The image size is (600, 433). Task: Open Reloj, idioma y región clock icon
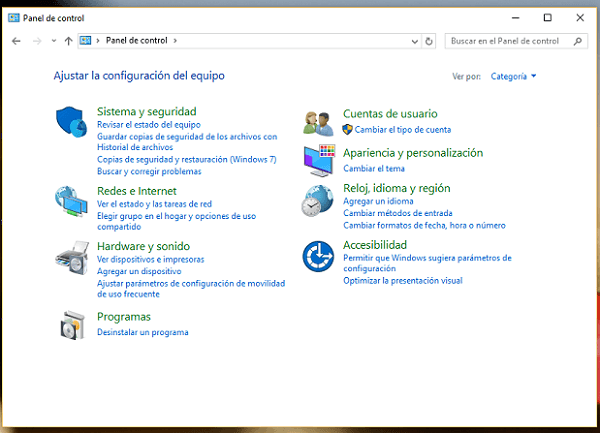tap(317, 200)
